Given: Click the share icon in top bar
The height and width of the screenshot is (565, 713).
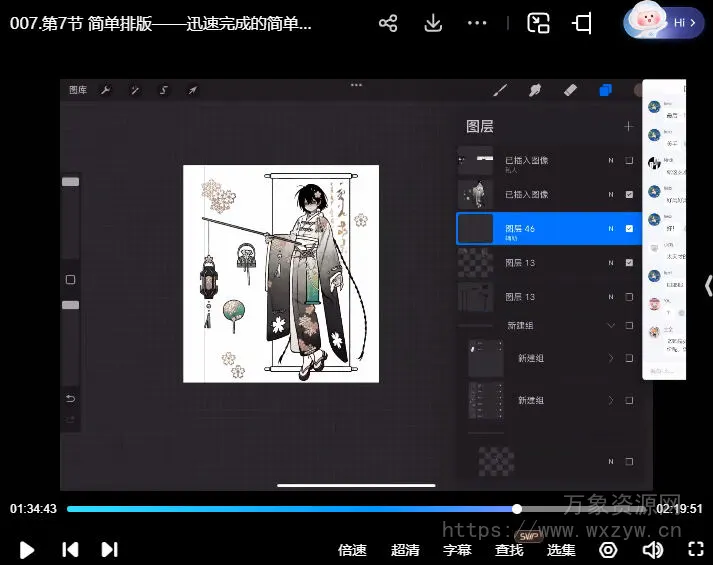Looking at the screenshot, I should pos(389,23).
